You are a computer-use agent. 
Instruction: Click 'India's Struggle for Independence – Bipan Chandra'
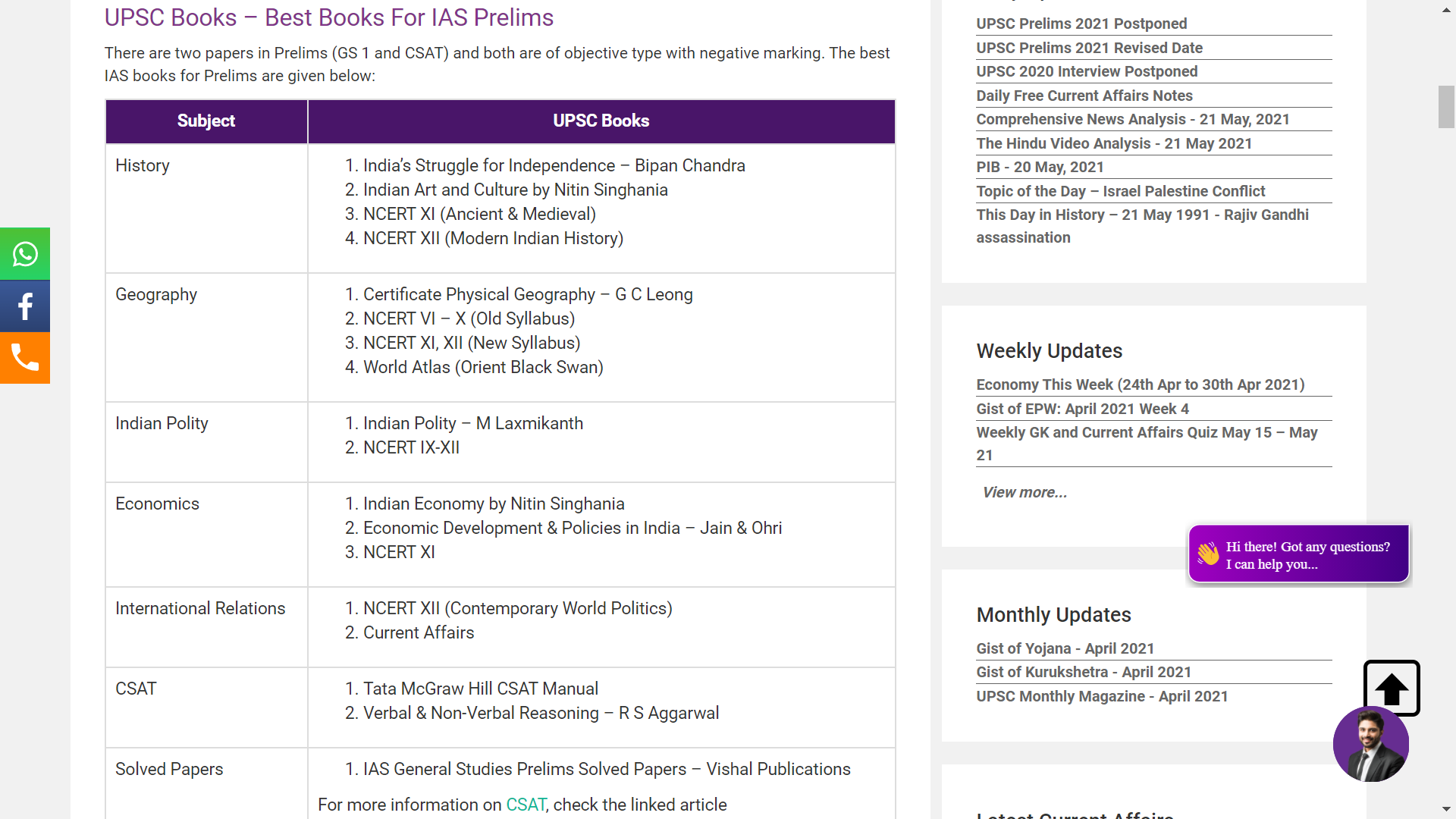554,165
